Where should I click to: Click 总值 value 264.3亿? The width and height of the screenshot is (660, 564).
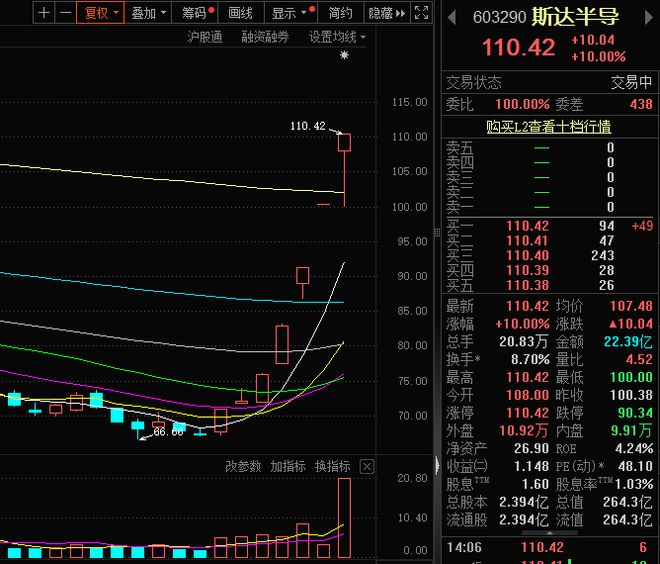[x=628, y=502]
